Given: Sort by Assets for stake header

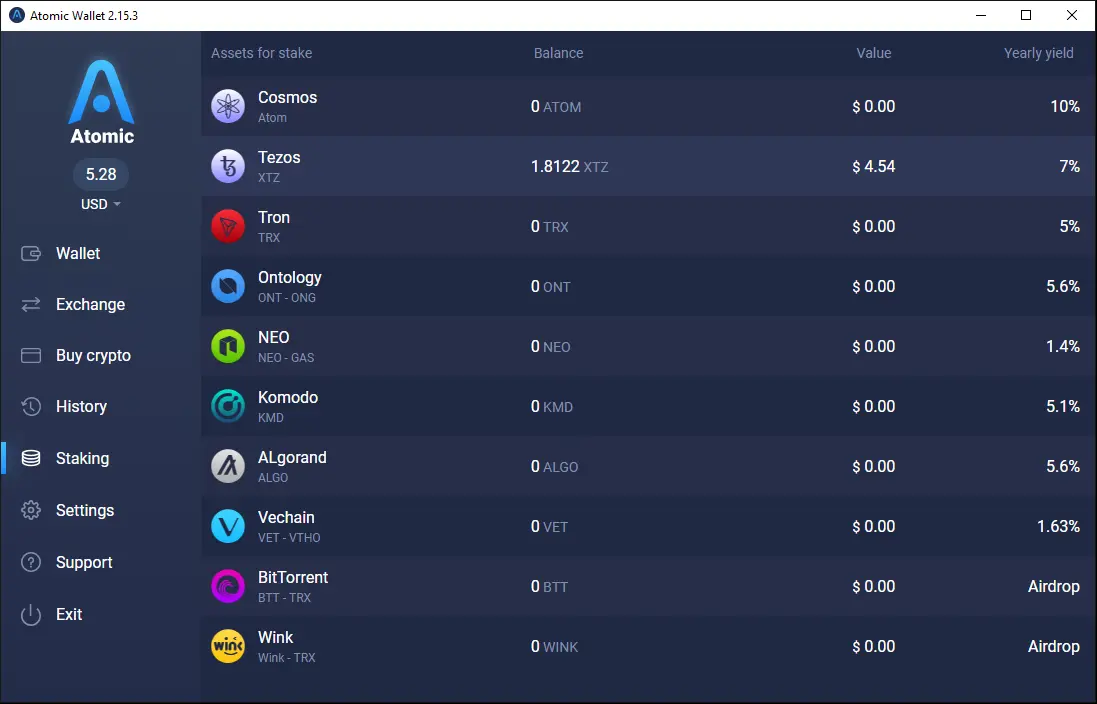Looking at the screenshot, I should coord(262,53).
